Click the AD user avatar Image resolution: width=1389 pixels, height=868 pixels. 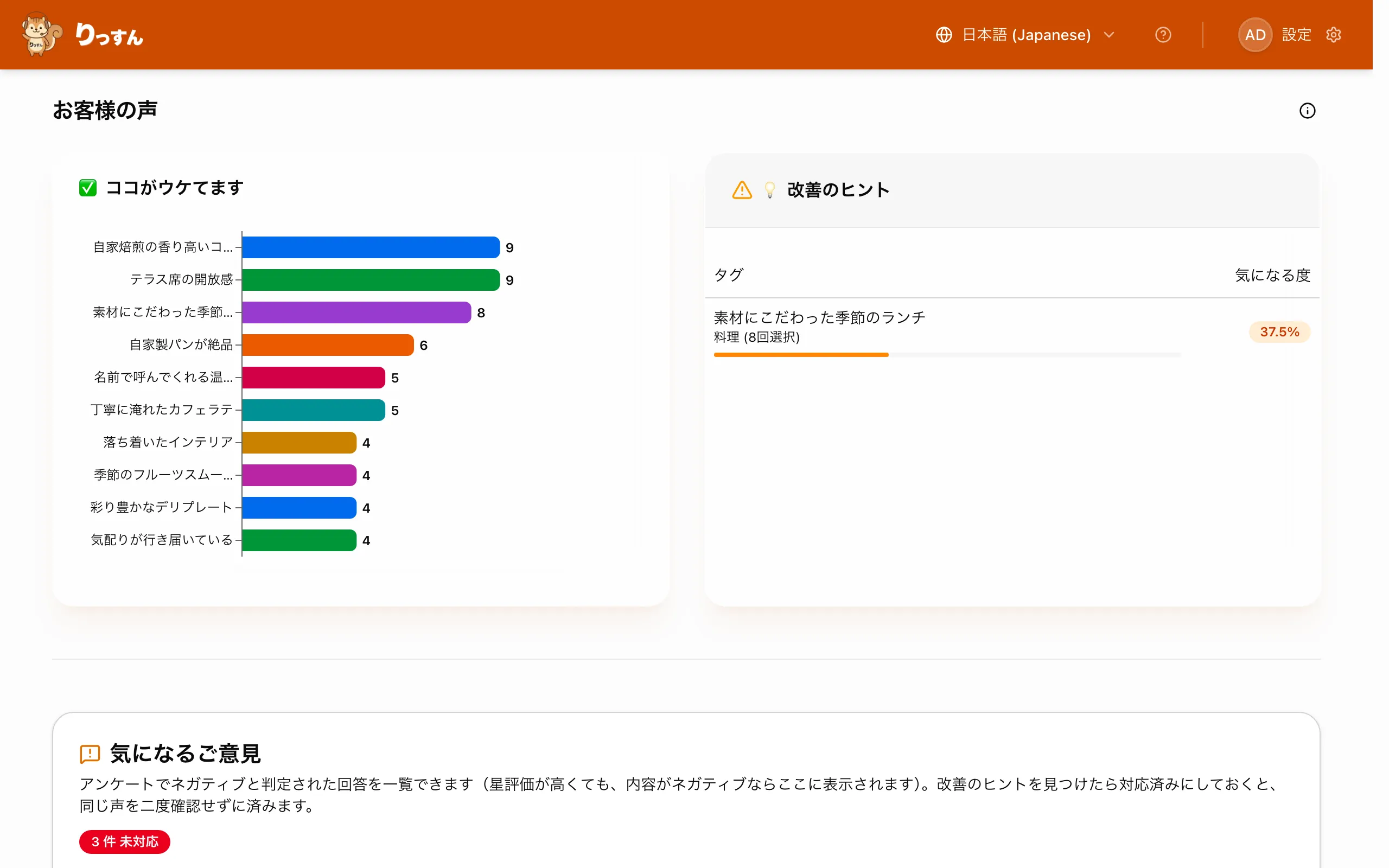(x=1254, y=35)
